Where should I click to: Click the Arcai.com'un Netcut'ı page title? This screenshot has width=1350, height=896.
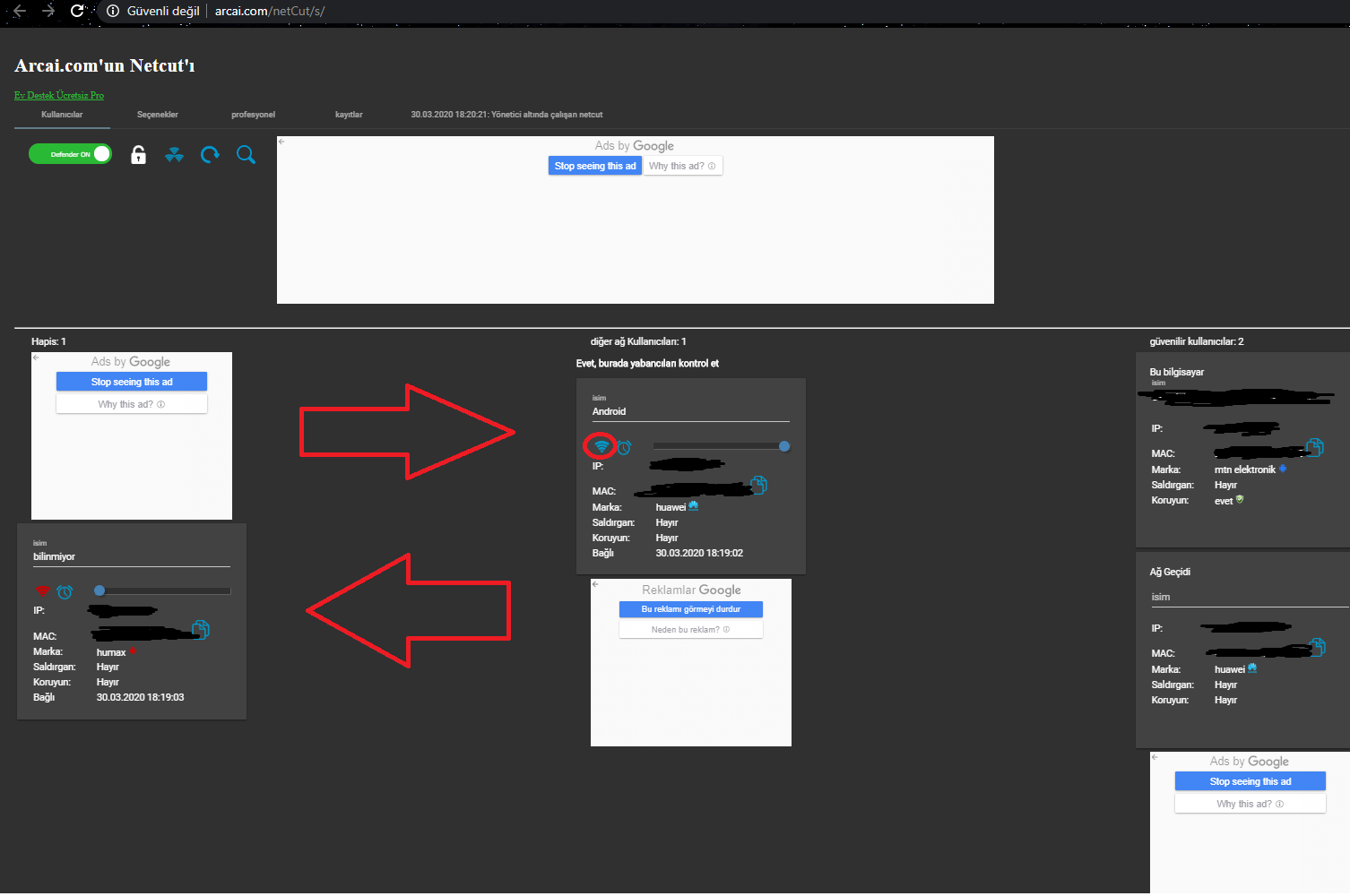click(x=104, y=65)
